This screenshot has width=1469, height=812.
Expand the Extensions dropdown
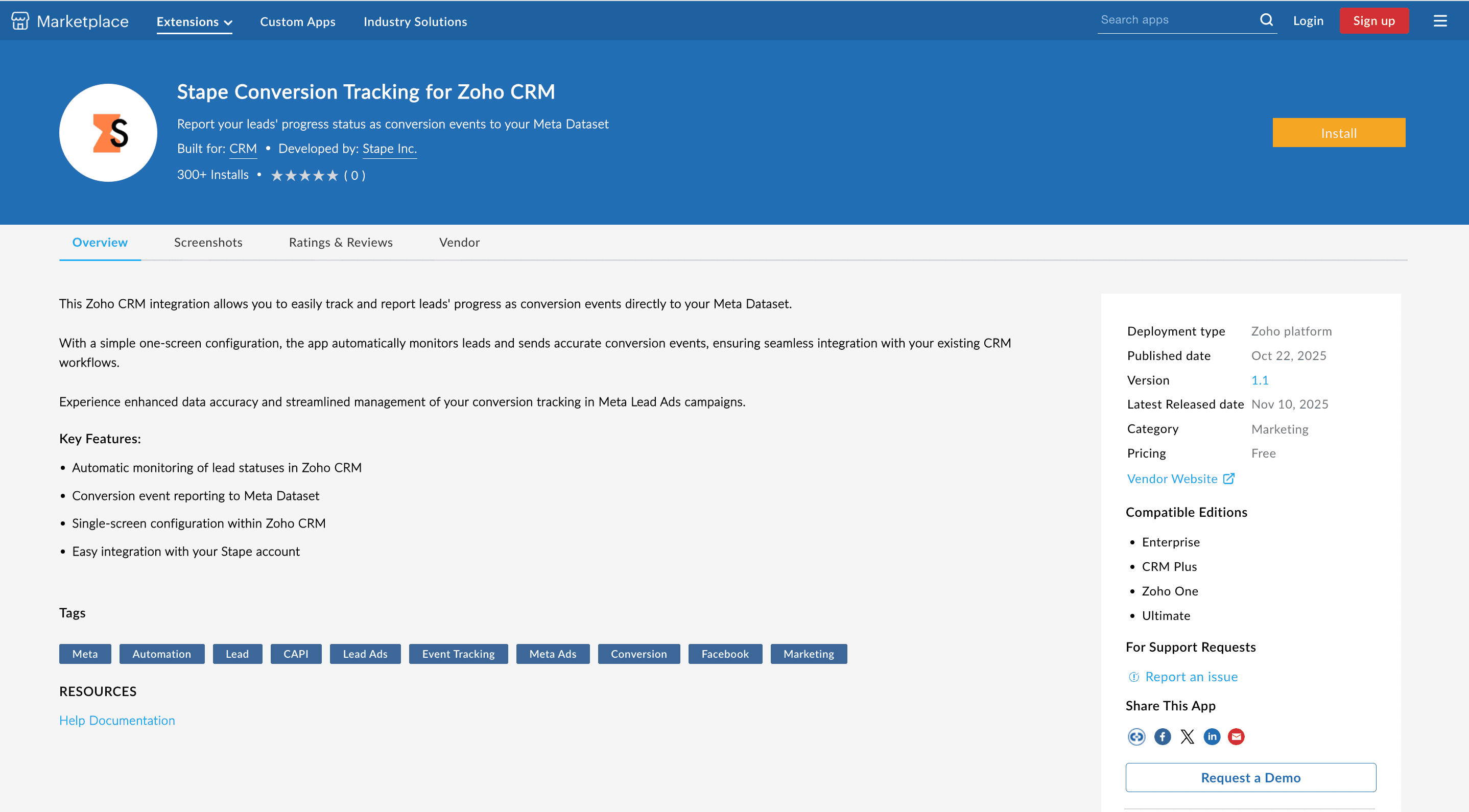coord(195,21)
